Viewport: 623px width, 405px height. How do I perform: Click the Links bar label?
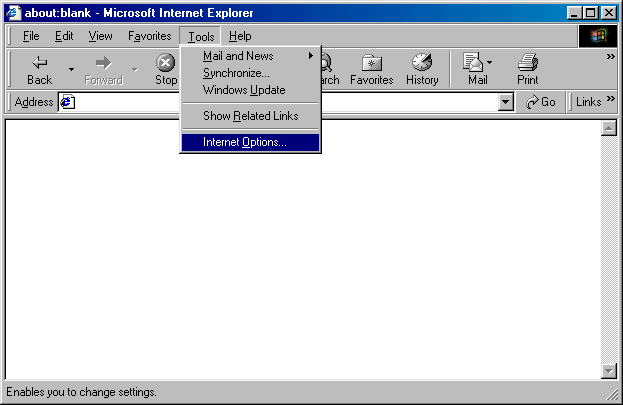[588, 102]
